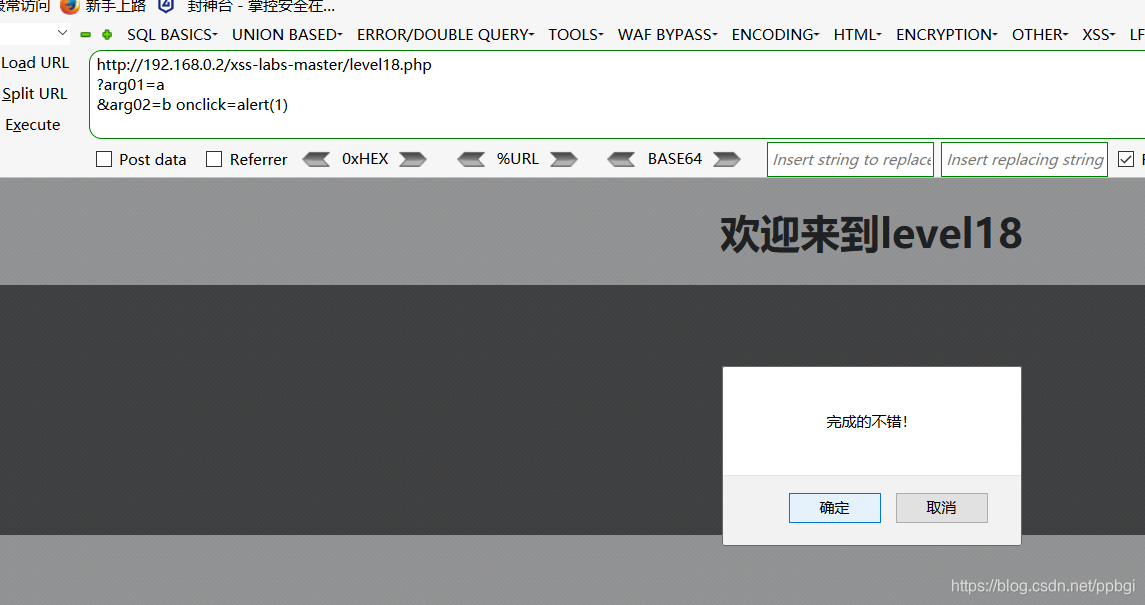The height and width of the screenshot is (605, 1145).
Task: Click the Firefox bookmark icon for 新手上路
Action: pos(69,7)
